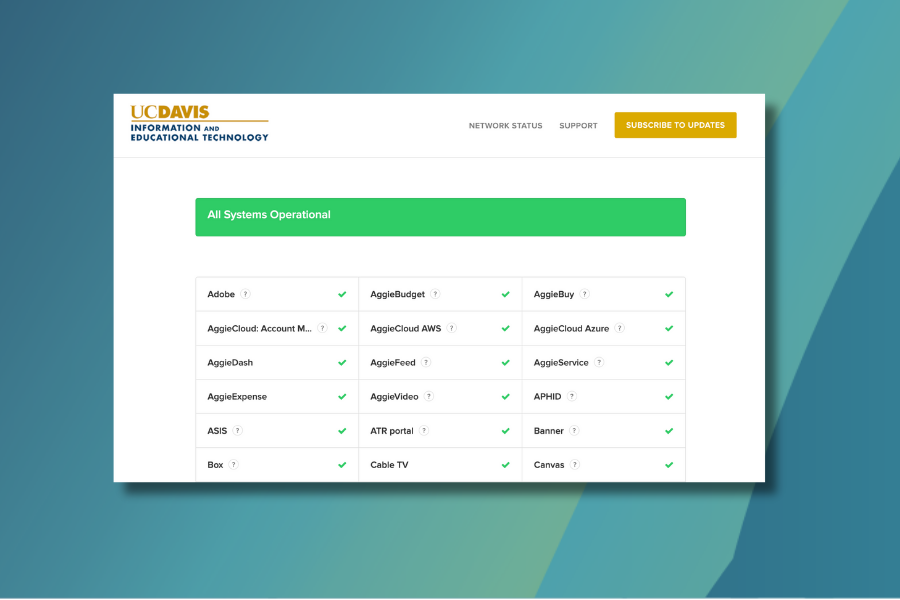Image resolution: width=900 pixels, height=600 pixels.
Task: Click the question mark beside ATR portal
Action: [x=424, y=430]
